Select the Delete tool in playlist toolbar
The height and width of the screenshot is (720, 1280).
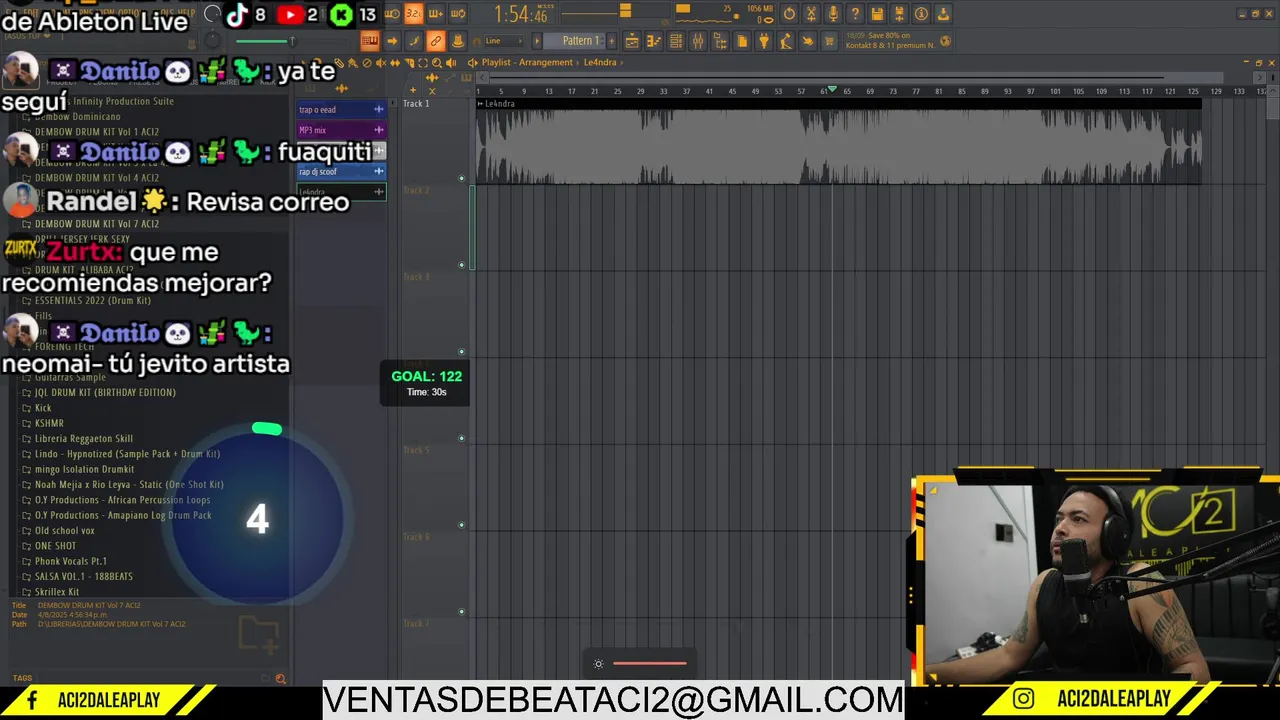click(x=367, y=62)
